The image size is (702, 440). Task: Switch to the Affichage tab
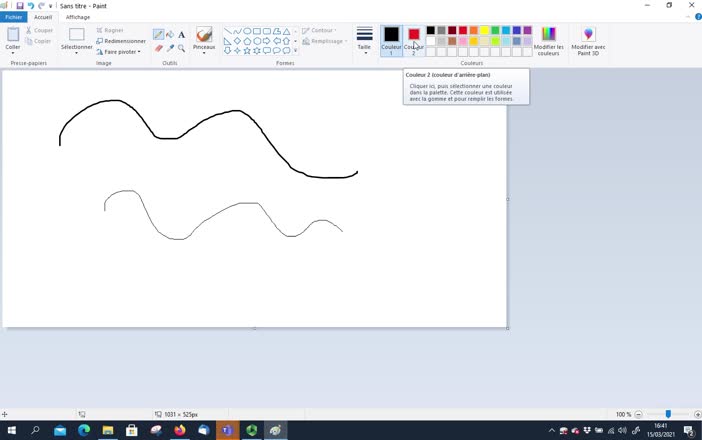78,17
